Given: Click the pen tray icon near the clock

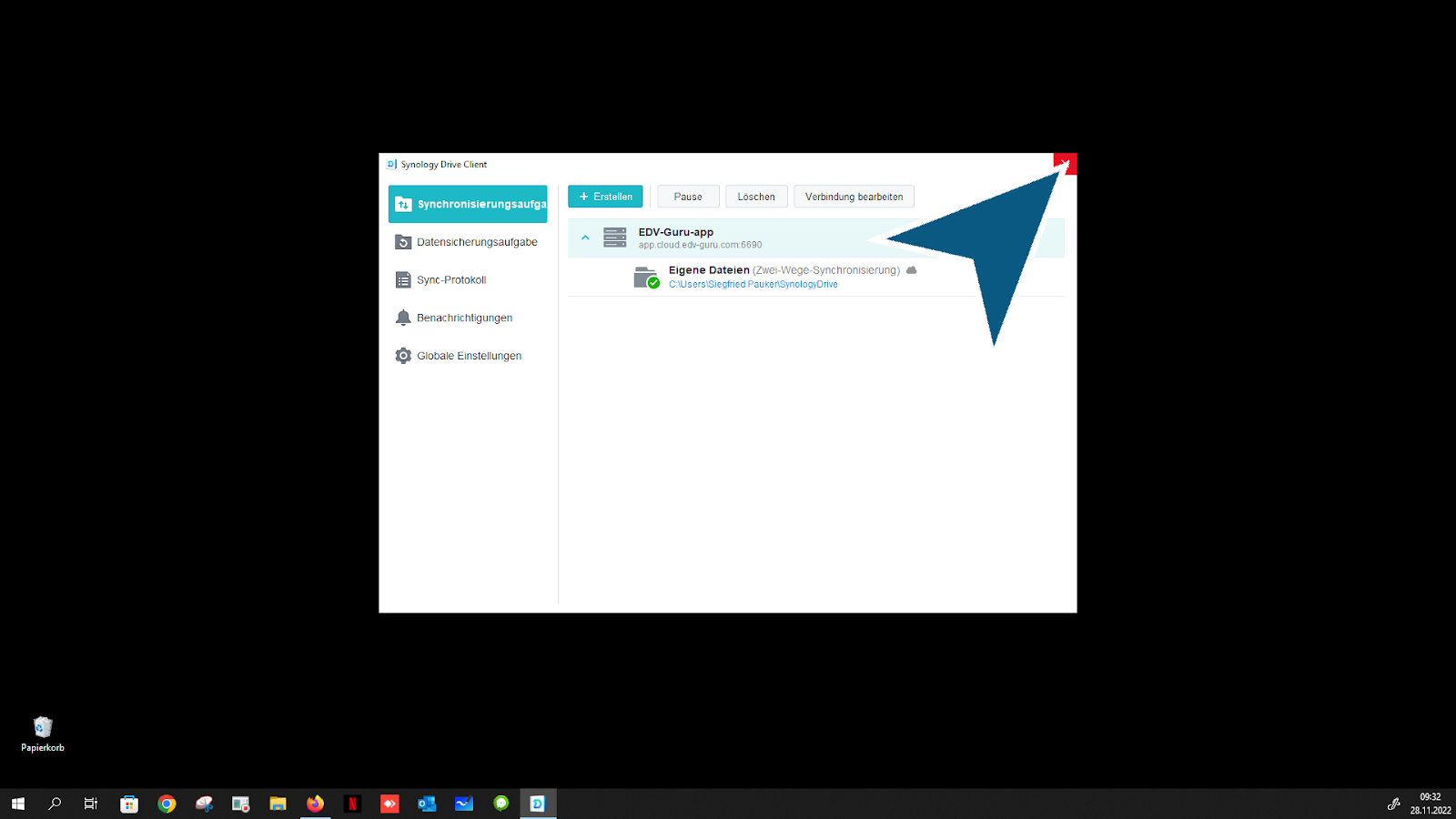Looking at the screenshot, I should coord(1393,804).
